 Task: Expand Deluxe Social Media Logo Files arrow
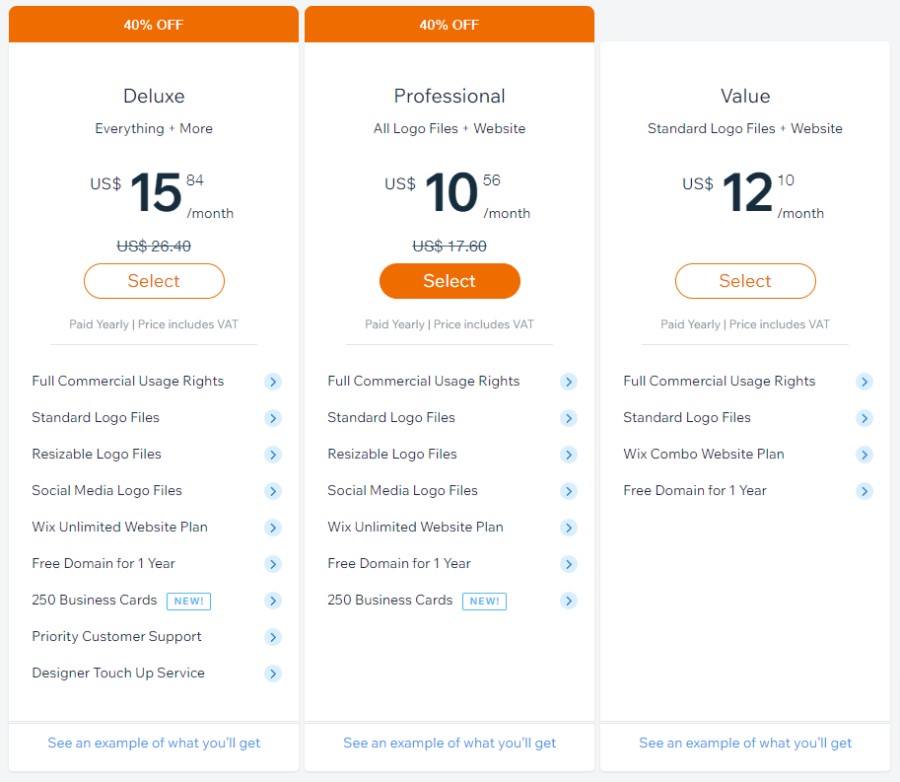coord(273,491)
